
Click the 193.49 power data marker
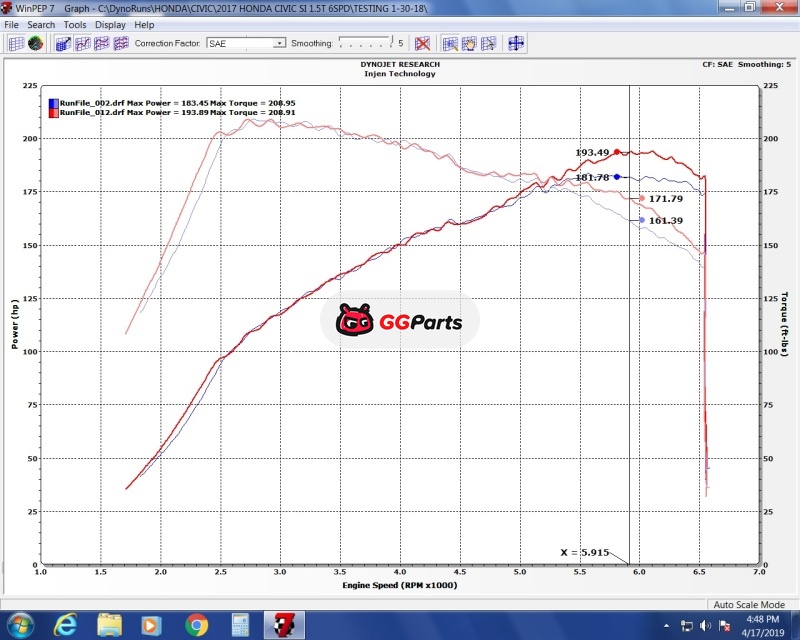coord(617,152)
